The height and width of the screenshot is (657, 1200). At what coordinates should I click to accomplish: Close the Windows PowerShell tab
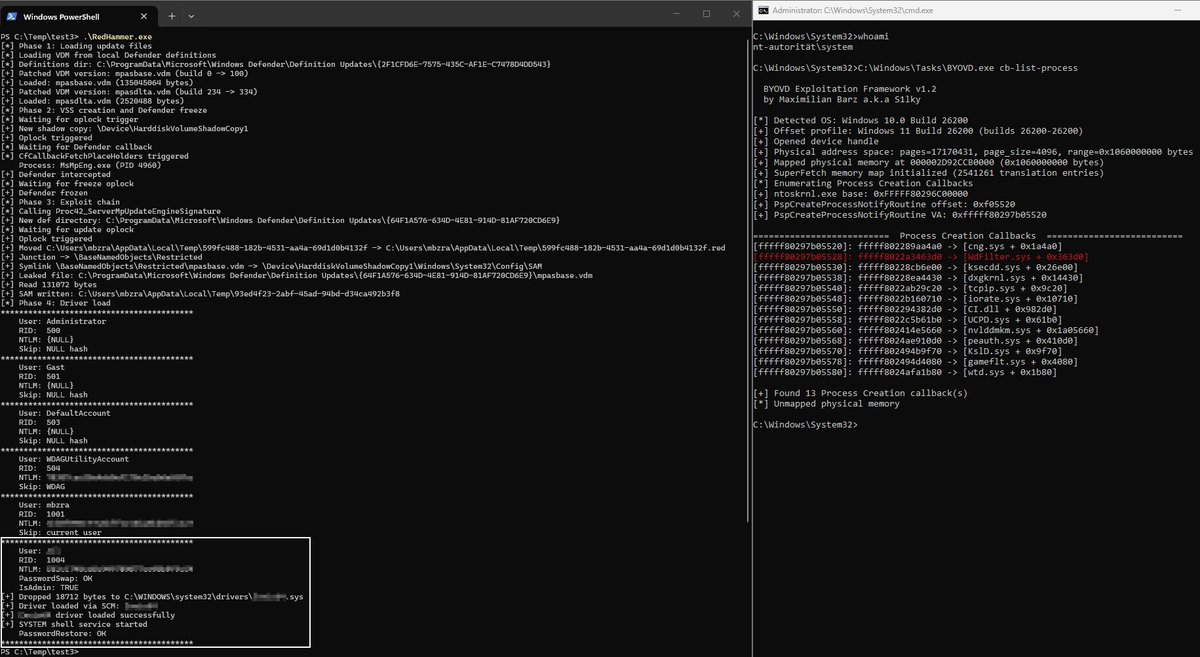coord(145,15)
